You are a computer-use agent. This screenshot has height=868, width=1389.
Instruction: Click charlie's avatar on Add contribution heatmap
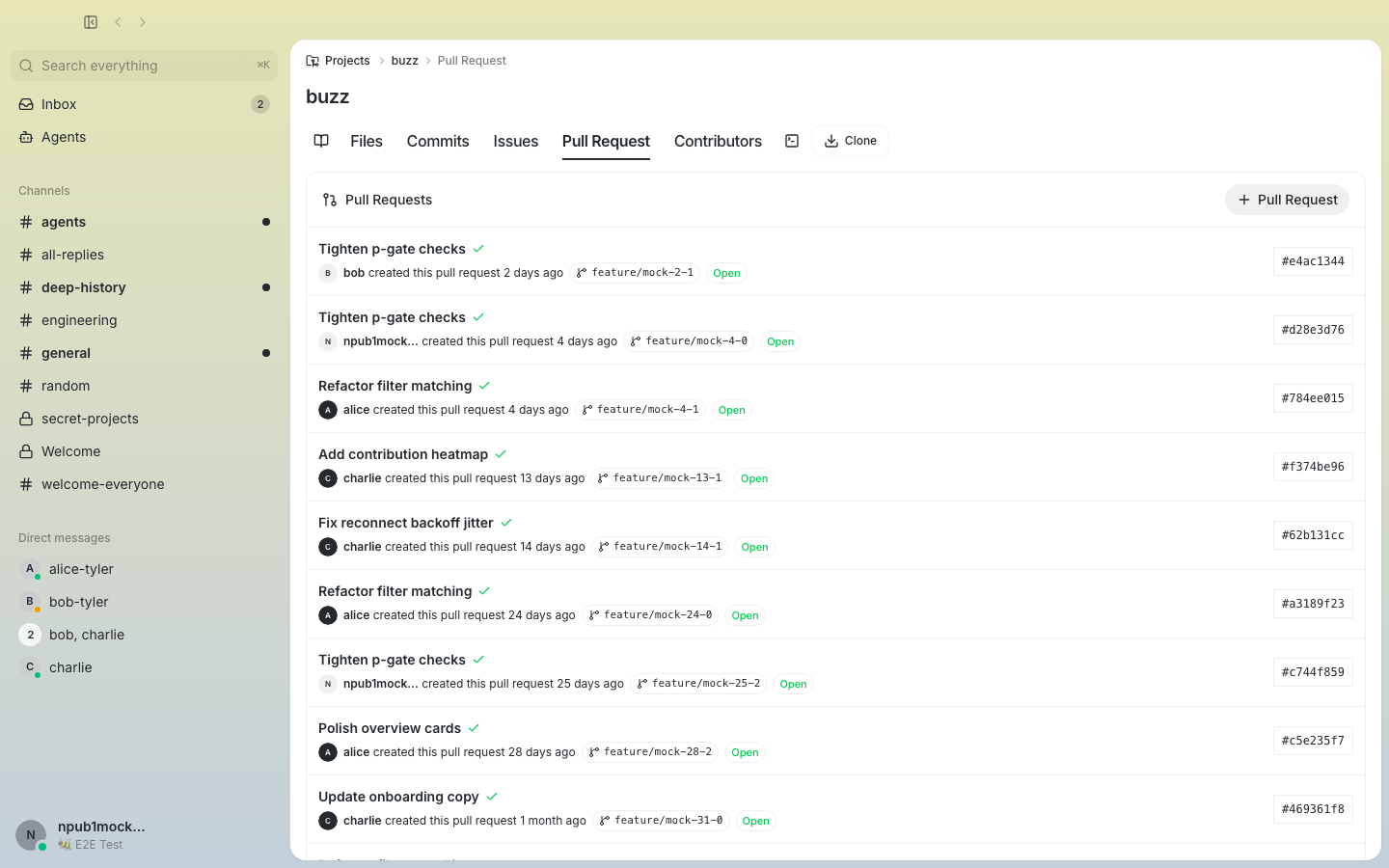point(328,478)
